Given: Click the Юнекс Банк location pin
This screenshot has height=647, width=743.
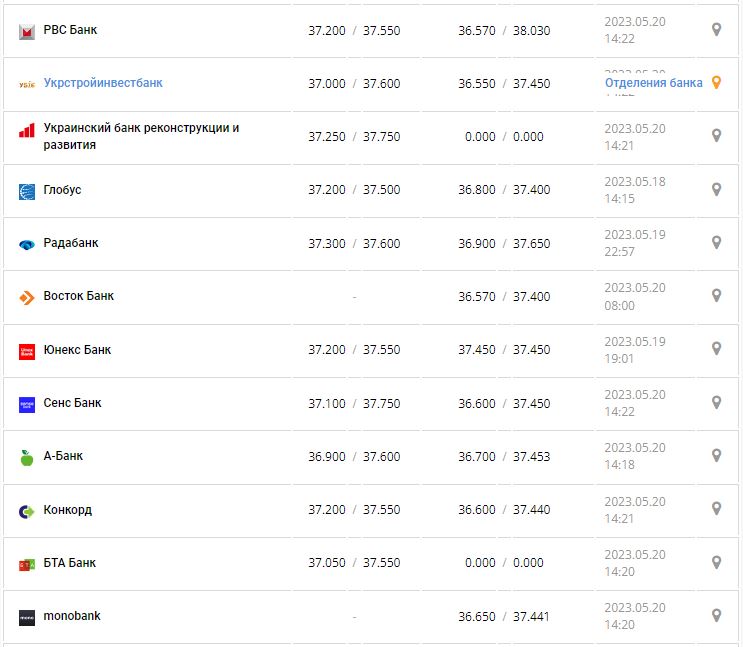Looking at the screenshot, I should [x=716, y=349].
